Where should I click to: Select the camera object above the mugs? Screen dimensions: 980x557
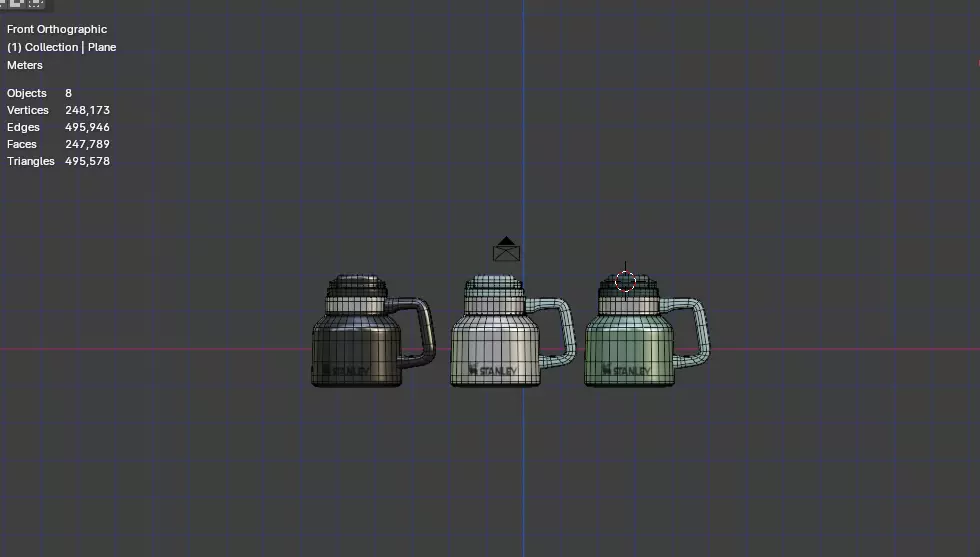[x=506, y=249]
